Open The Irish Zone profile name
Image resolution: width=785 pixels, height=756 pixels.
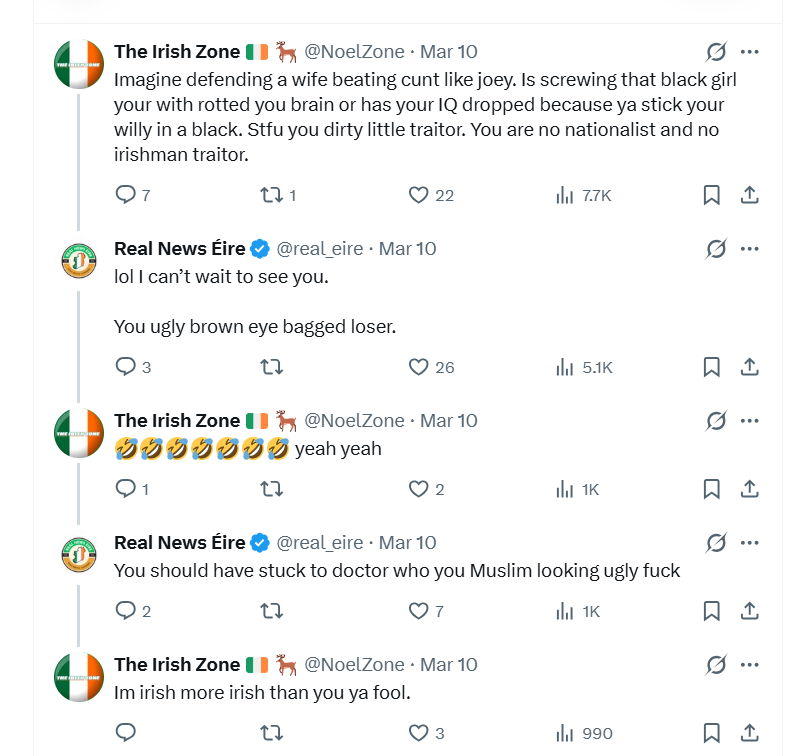[177, 51]
